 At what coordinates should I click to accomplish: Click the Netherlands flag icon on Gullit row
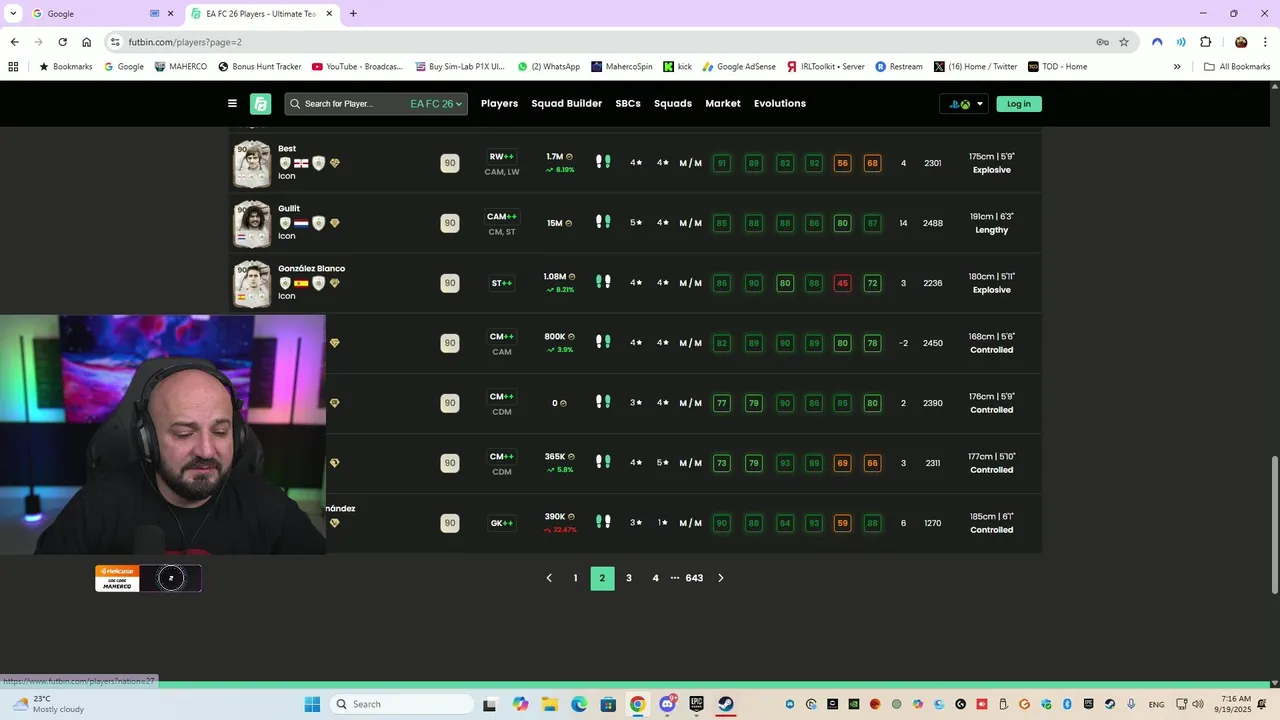click(301, 223)
